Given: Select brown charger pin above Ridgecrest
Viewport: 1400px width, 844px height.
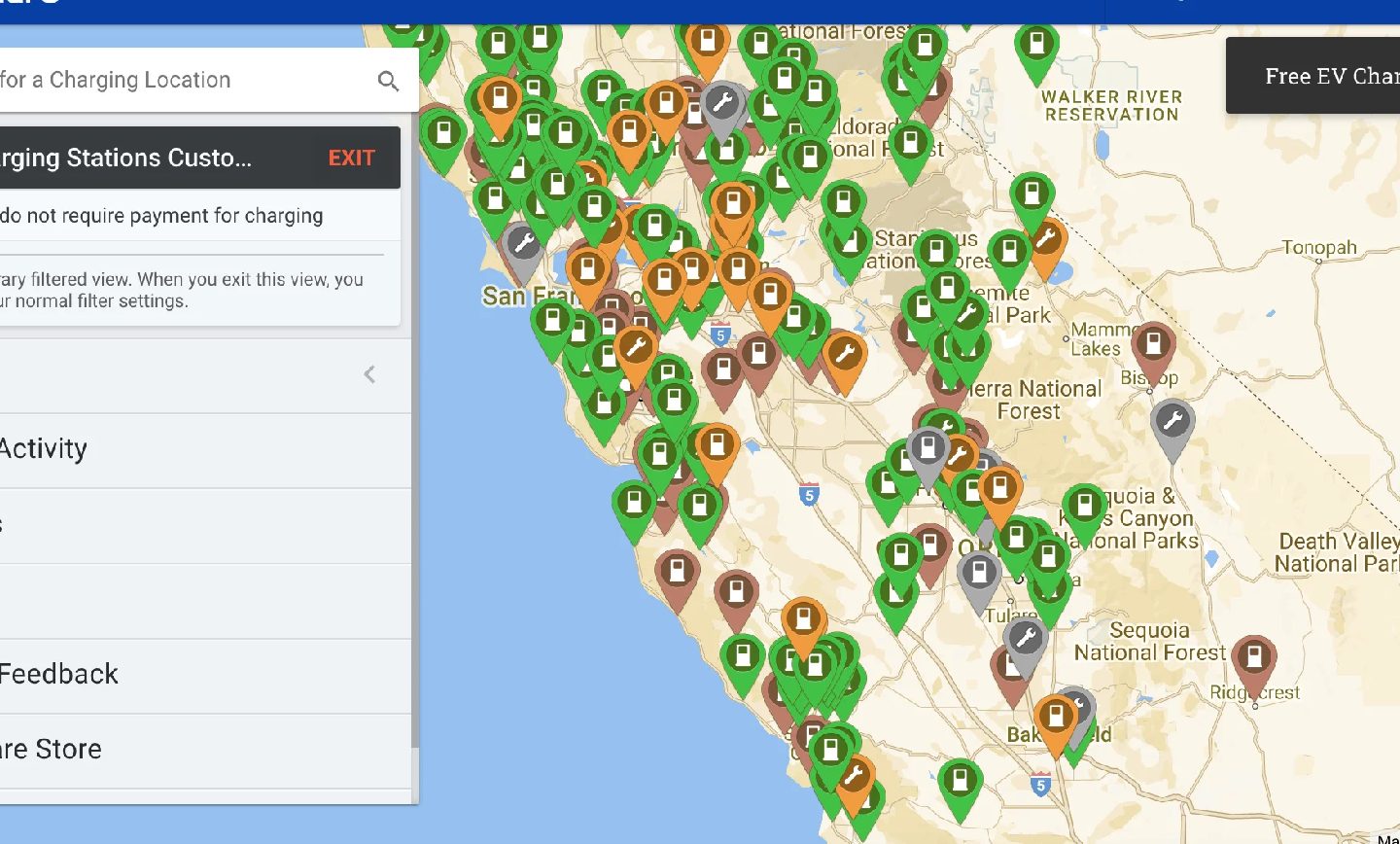Looking at the screenshot, I should [x=1253, y=658].
